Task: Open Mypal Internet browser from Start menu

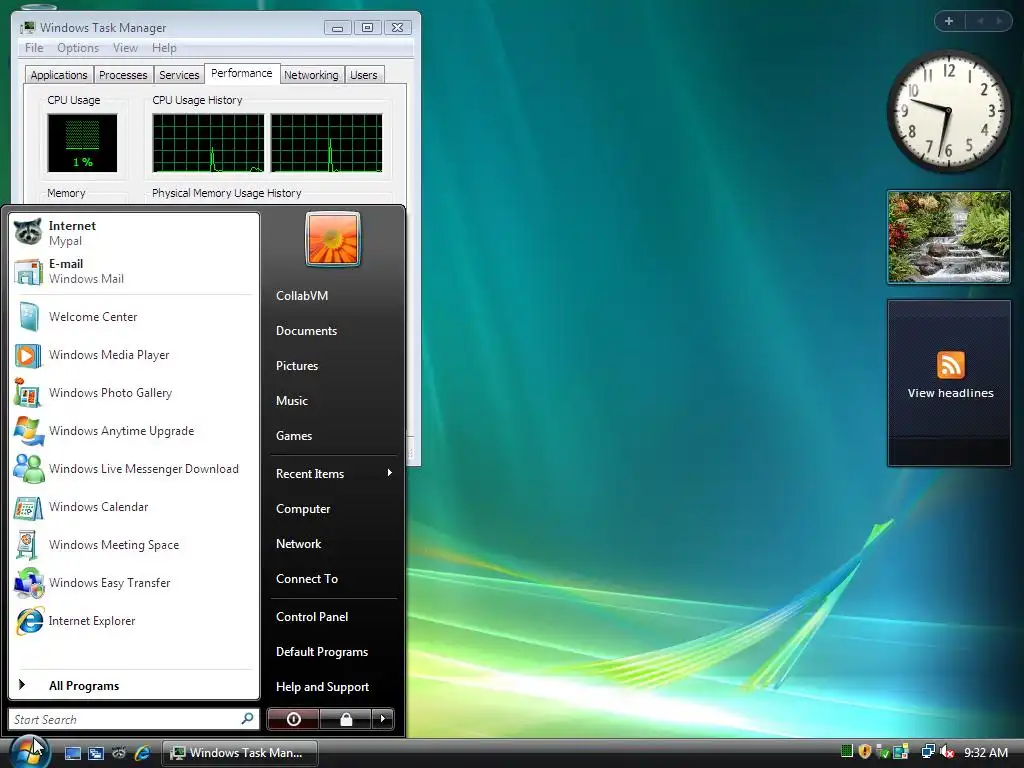Action: point(134,233)
